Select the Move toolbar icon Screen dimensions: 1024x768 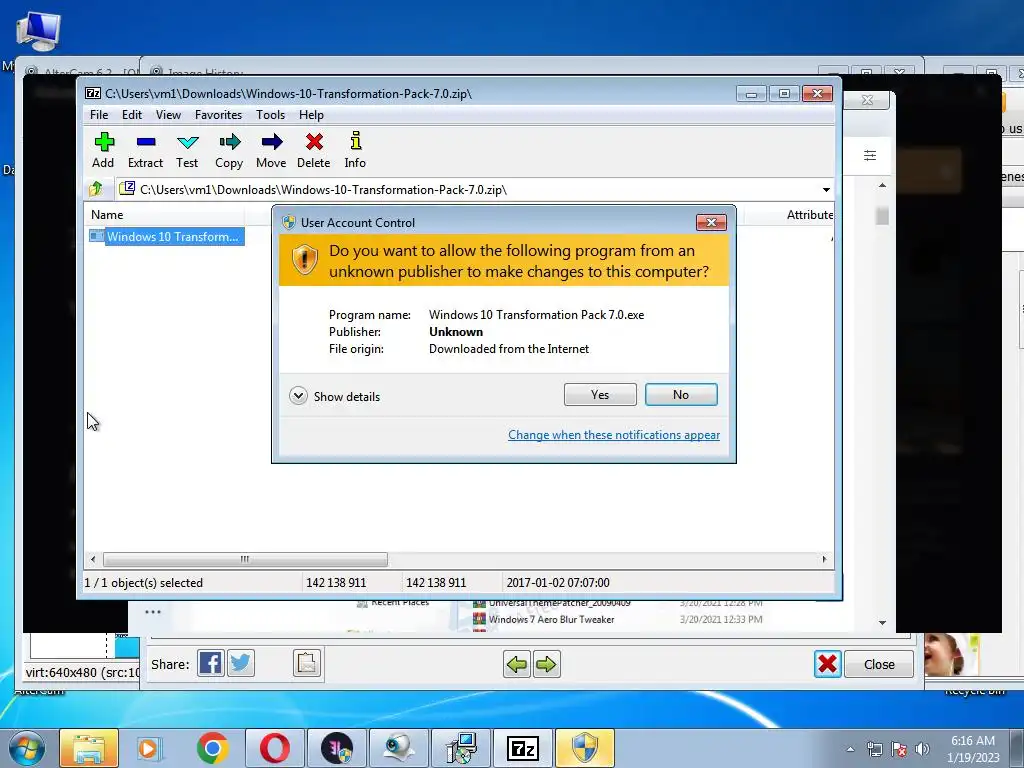click(271, 150)
